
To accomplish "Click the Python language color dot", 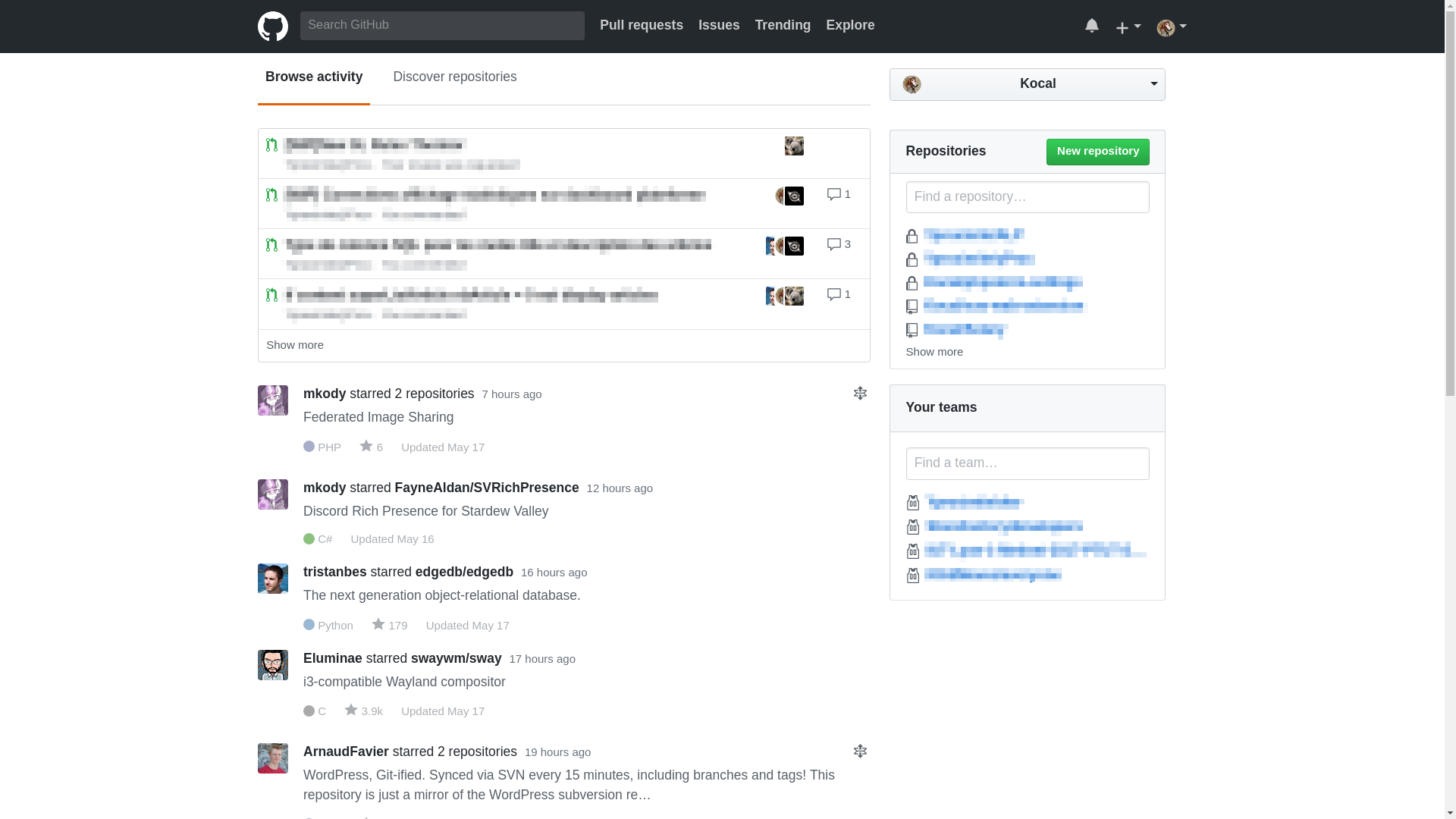I will 309,625.
